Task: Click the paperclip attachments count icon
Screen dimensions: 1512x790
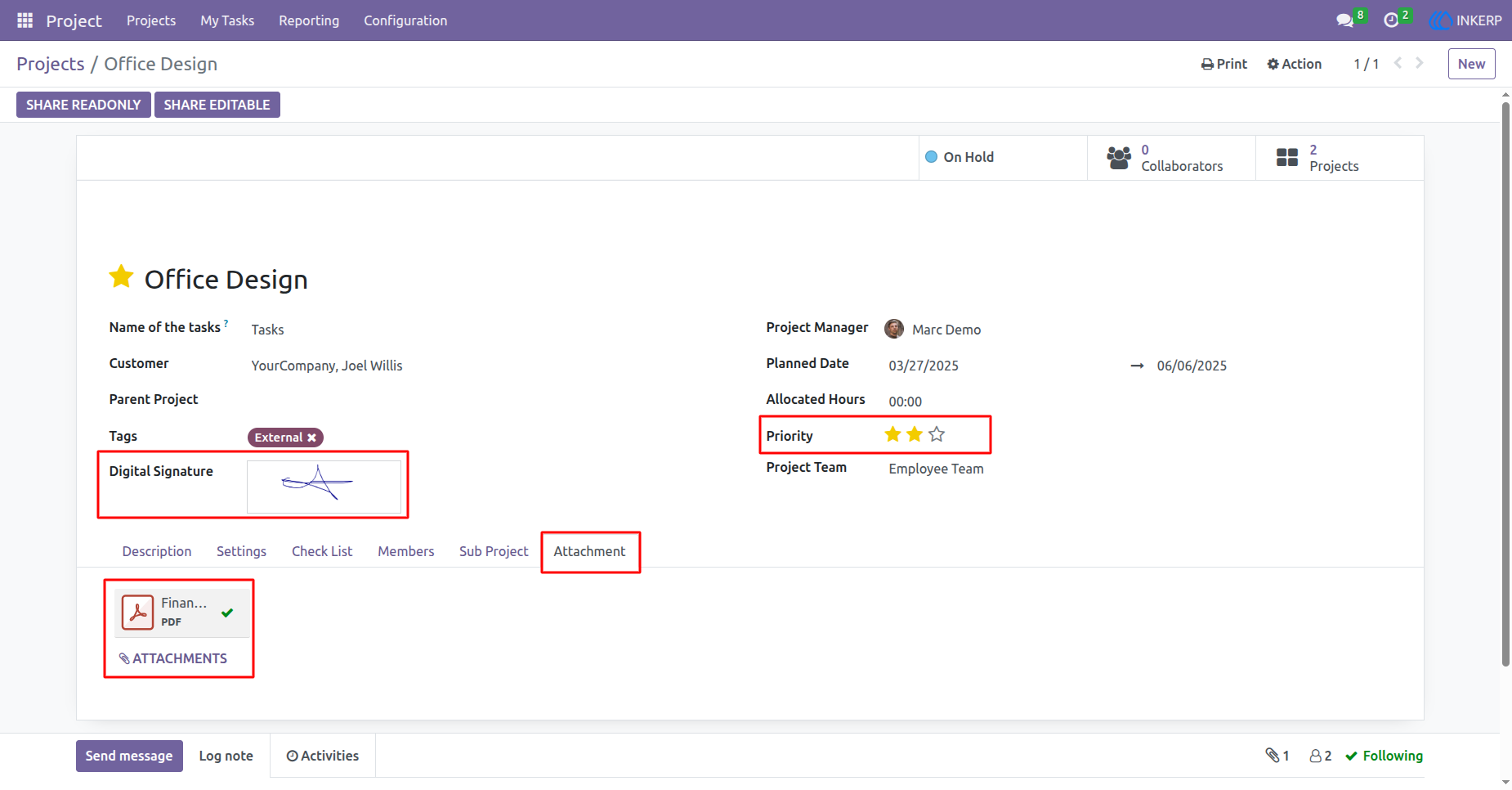Action: pos(1273,756)
